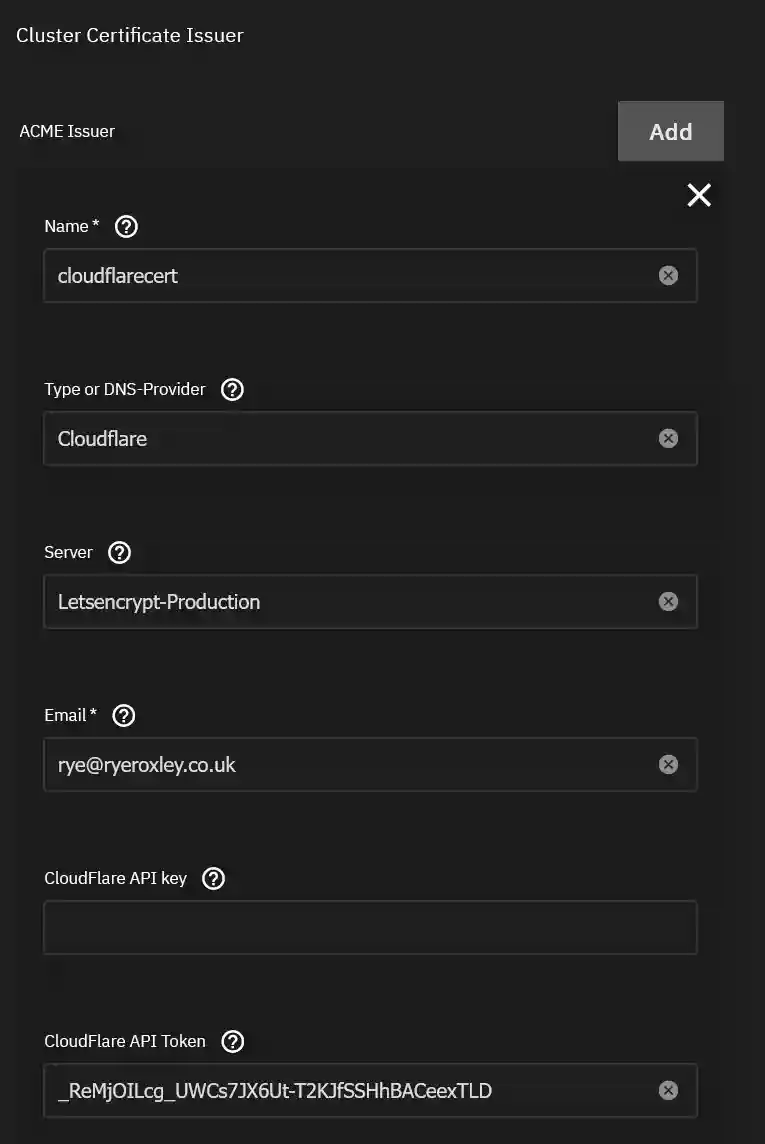Click the CloudFlare API Token field
The width and height of the screenshot is (765, 1144).
click(350, 1090)
